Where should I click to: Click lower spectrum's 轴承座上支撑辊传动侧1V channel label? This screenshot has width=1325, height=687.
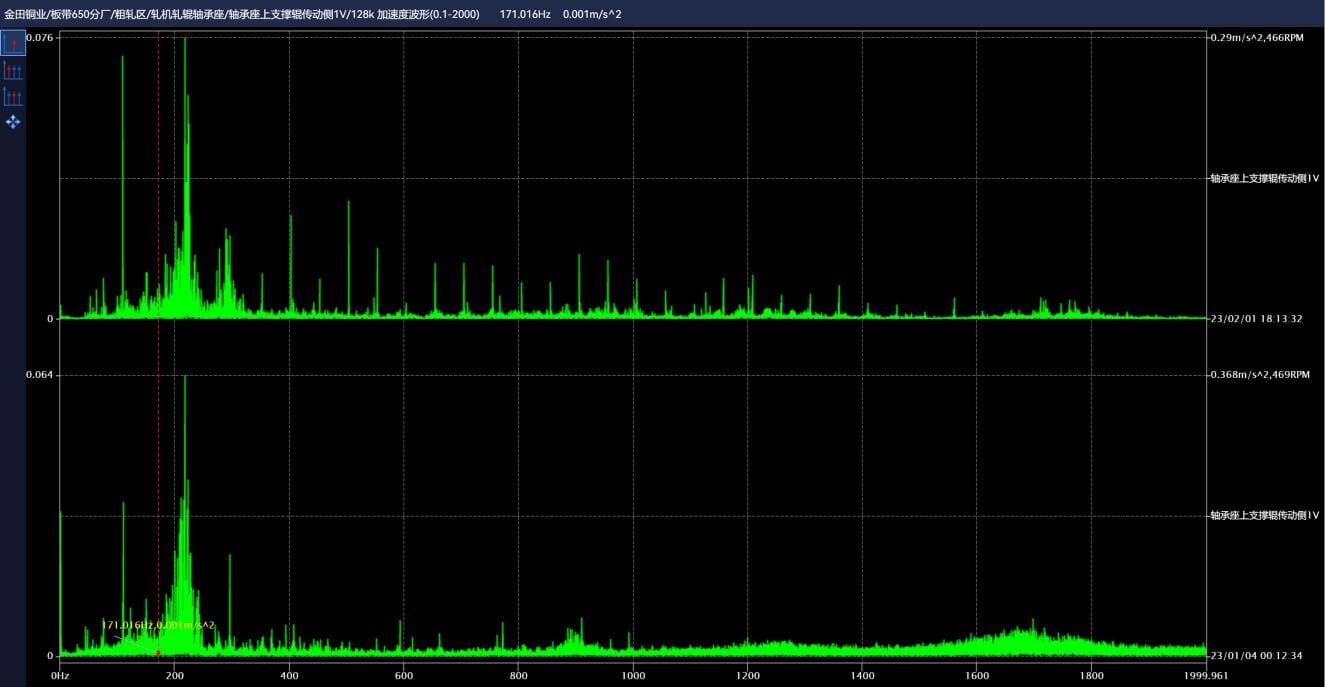tap(1264, 516)
